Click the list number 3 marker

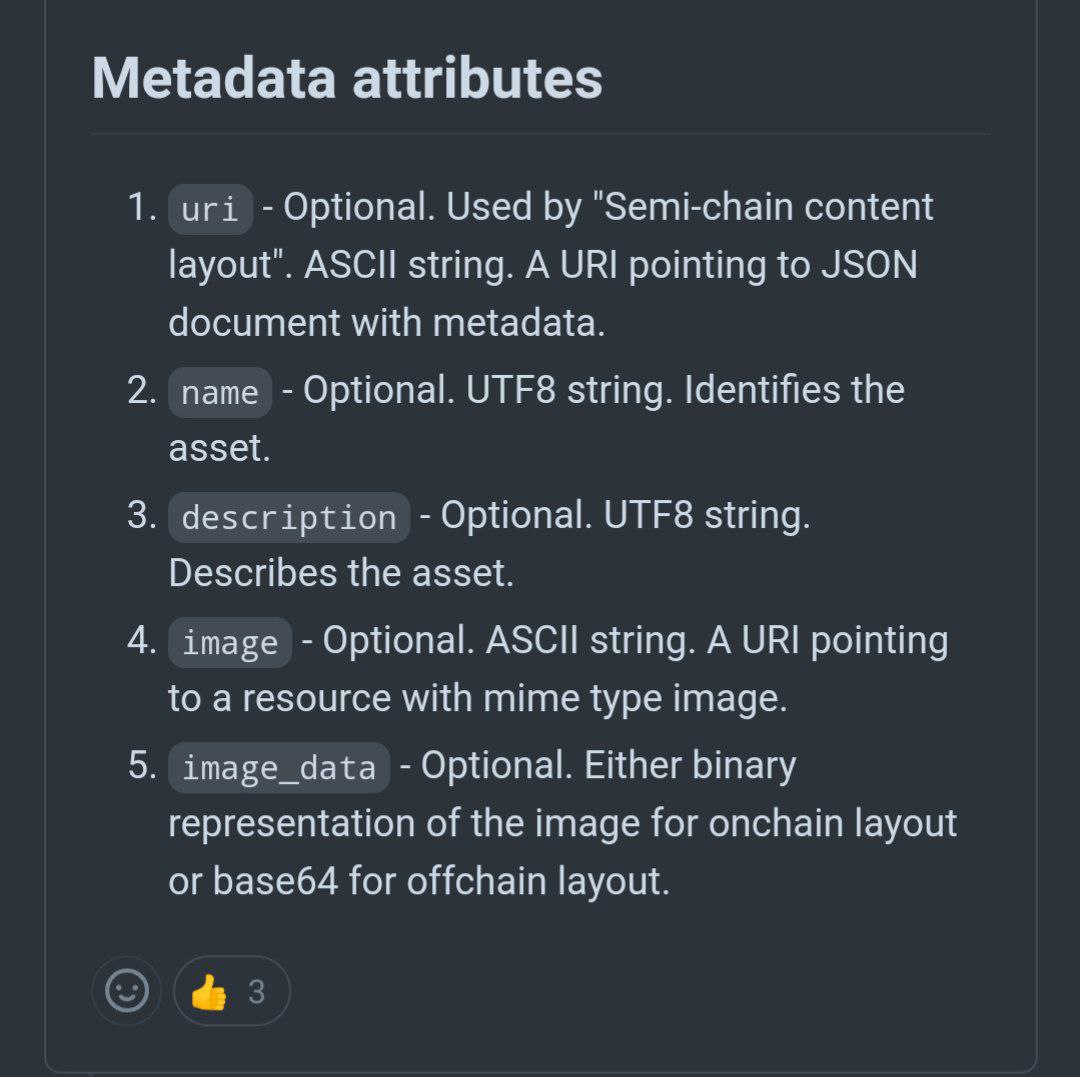[143, 514]
